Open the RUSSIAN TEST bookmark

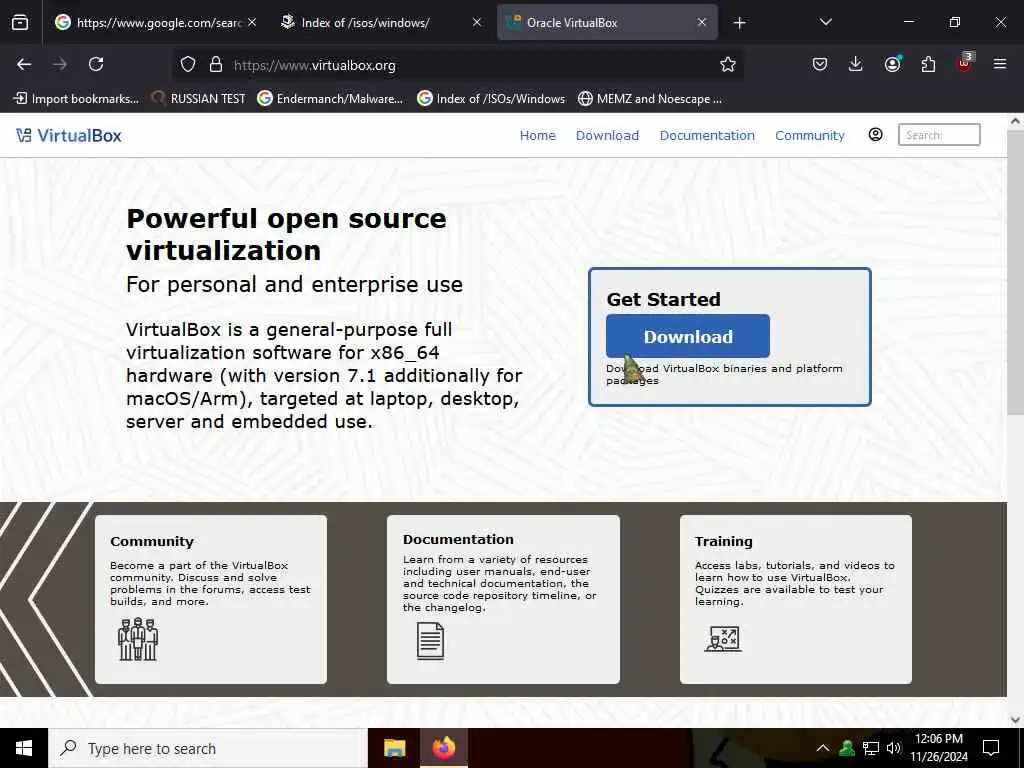198,99
